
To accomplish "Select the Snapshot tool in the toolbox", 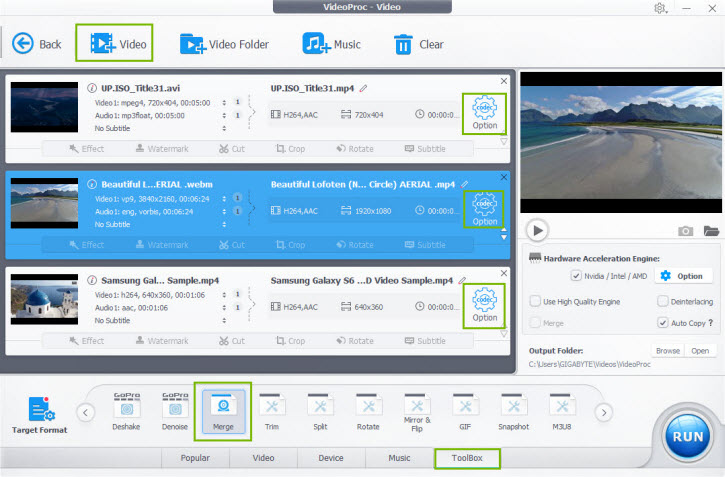I will pyautogui.click(x=513, y=411).
